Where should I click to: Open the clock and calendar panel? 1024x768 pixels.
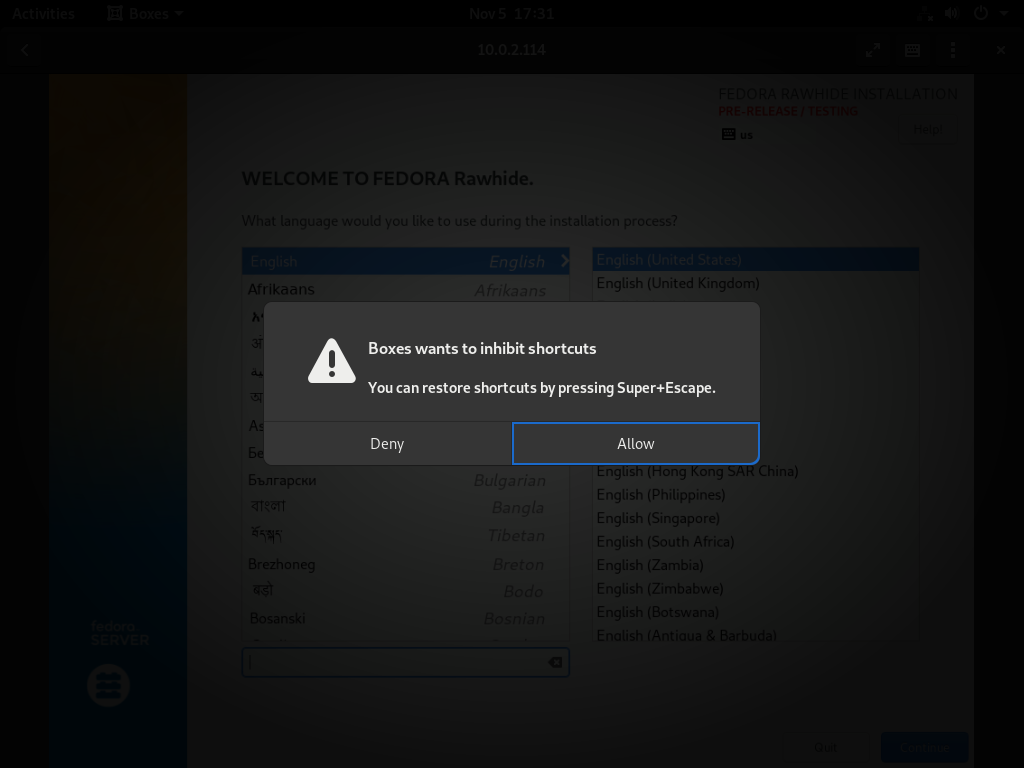tap(511, 13)
